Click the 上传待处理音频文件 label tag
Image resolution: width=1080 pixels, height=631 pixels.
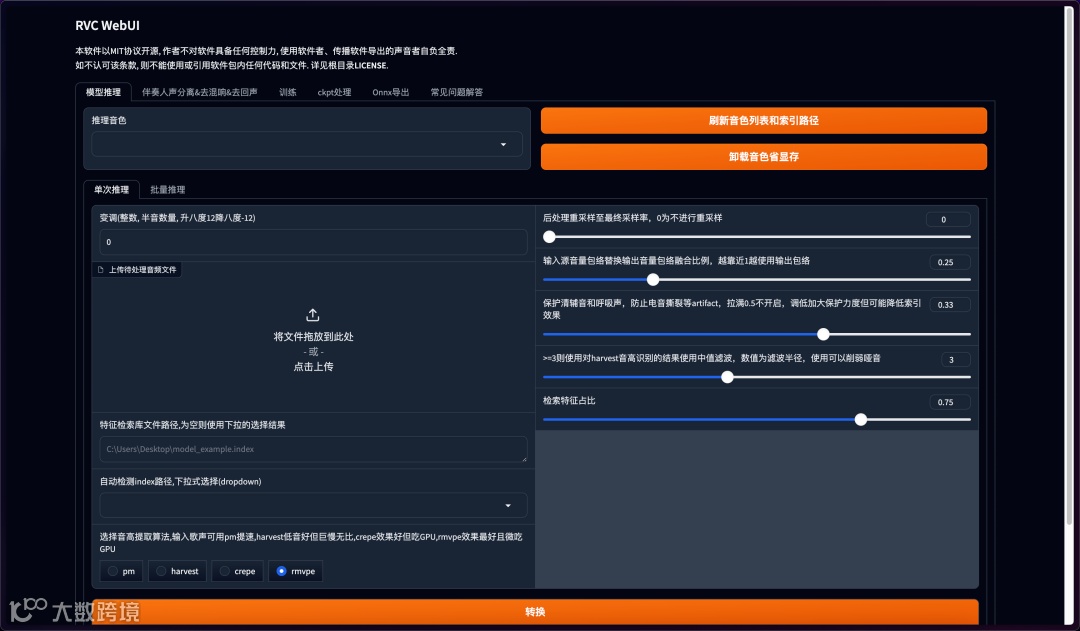137,269
